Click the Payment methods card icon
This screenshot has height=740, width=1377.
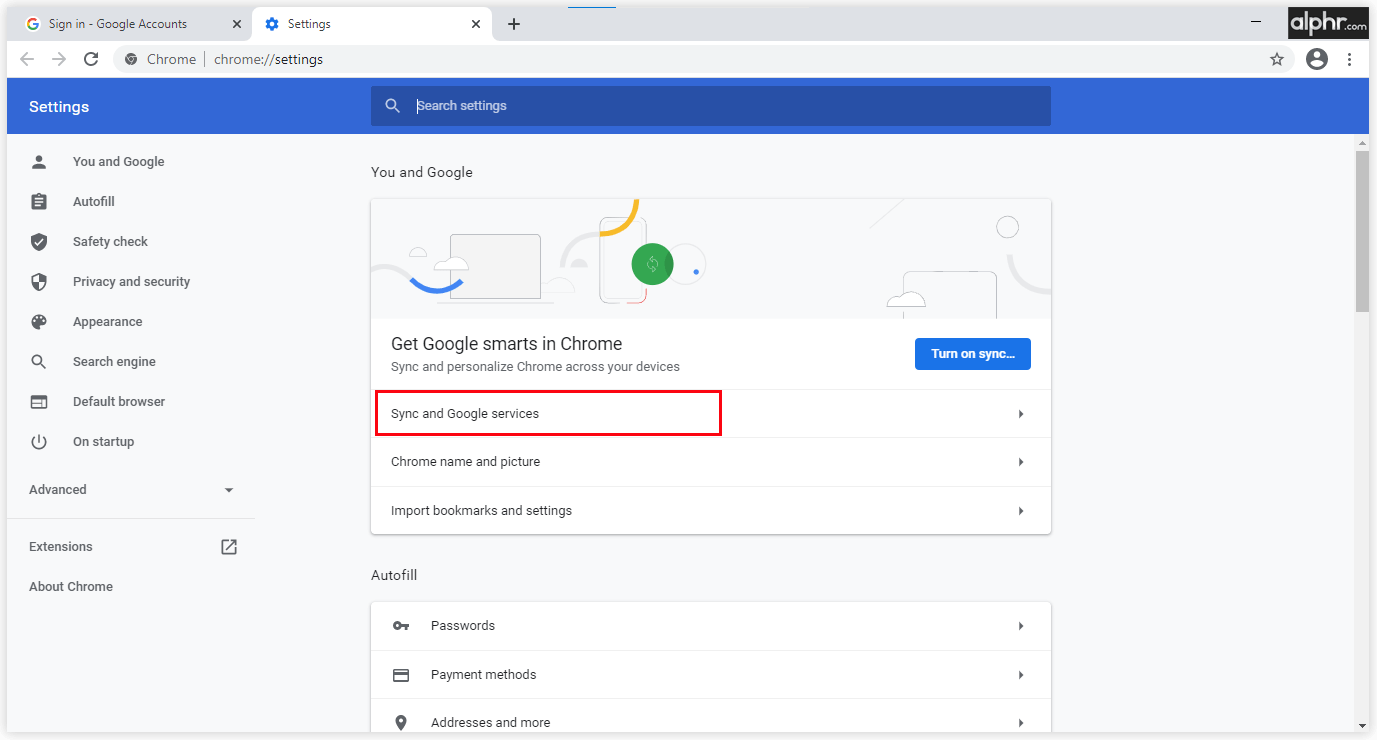[401, 674]
